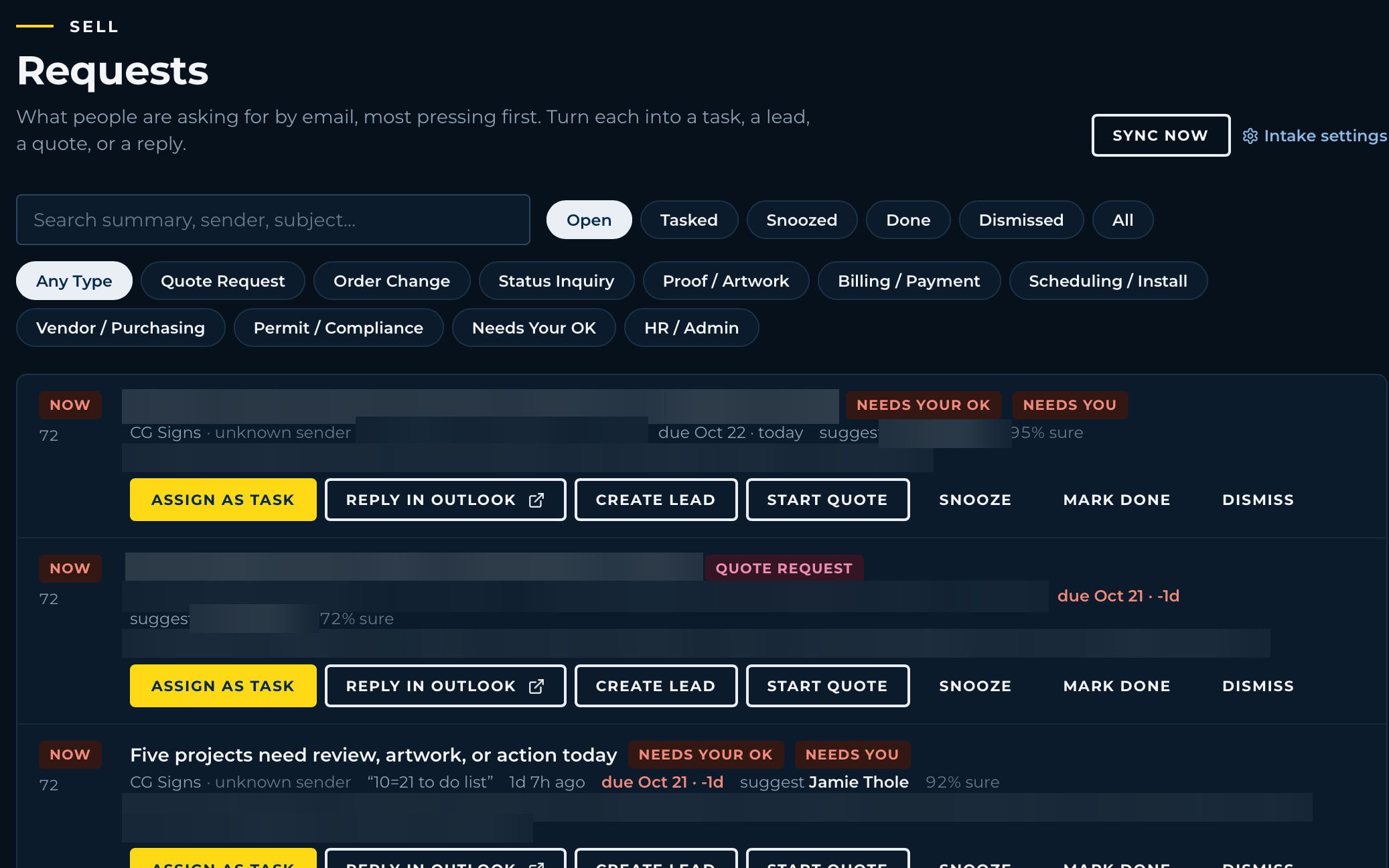Create lead for the due Oct 22 request
Image resolution: width=1389 pixels, height=868 pixels.
click(656, 500)
